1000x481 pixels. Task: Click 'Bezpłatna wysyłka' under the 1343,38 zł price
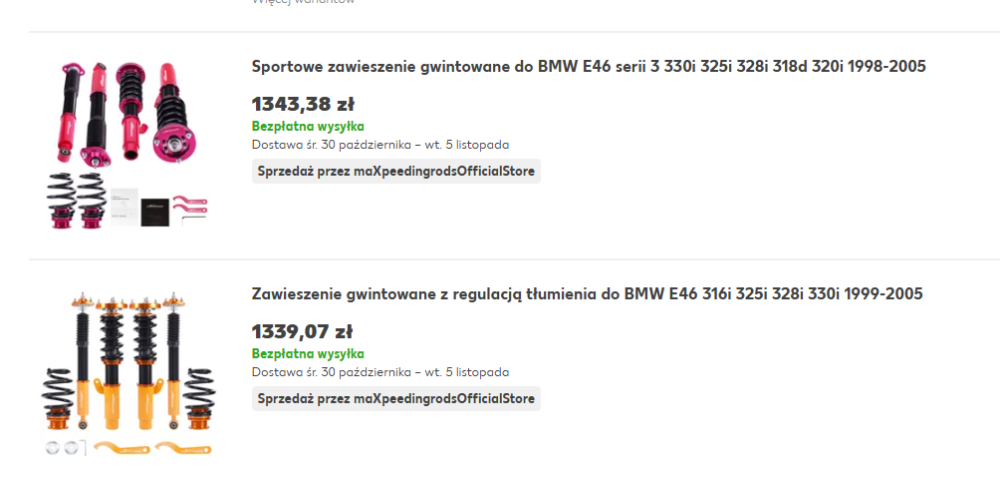[308, 126]
